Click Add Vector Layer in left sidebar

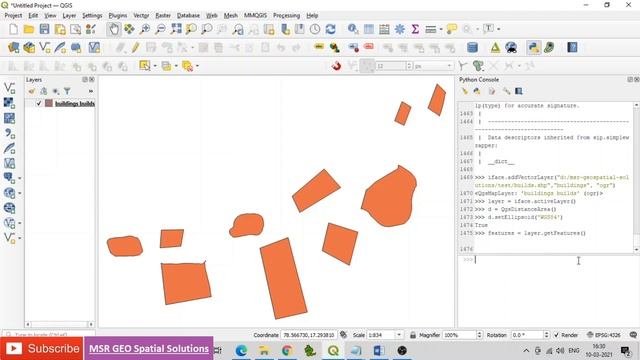point(9,88)
